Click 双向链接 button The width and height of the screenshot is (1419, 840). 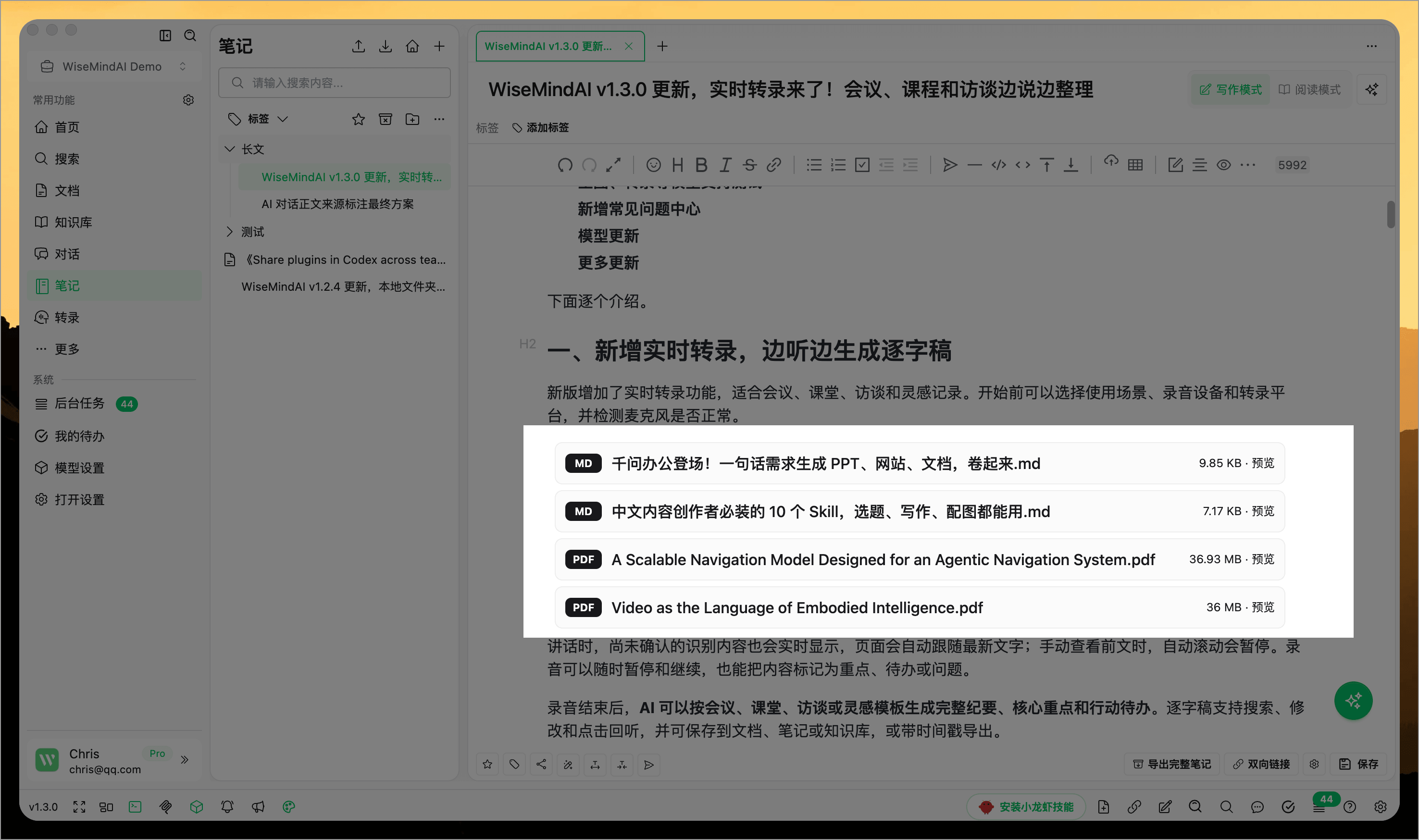[1262, 764]
